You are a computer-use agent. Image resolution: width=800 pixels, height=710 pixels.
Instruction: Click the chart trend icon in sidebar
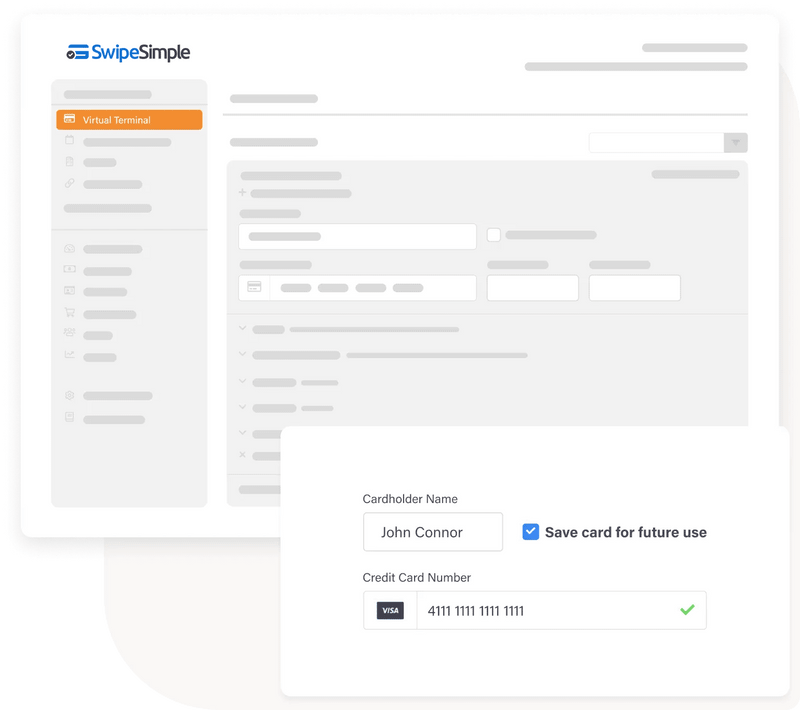click(x=70, y=354)
